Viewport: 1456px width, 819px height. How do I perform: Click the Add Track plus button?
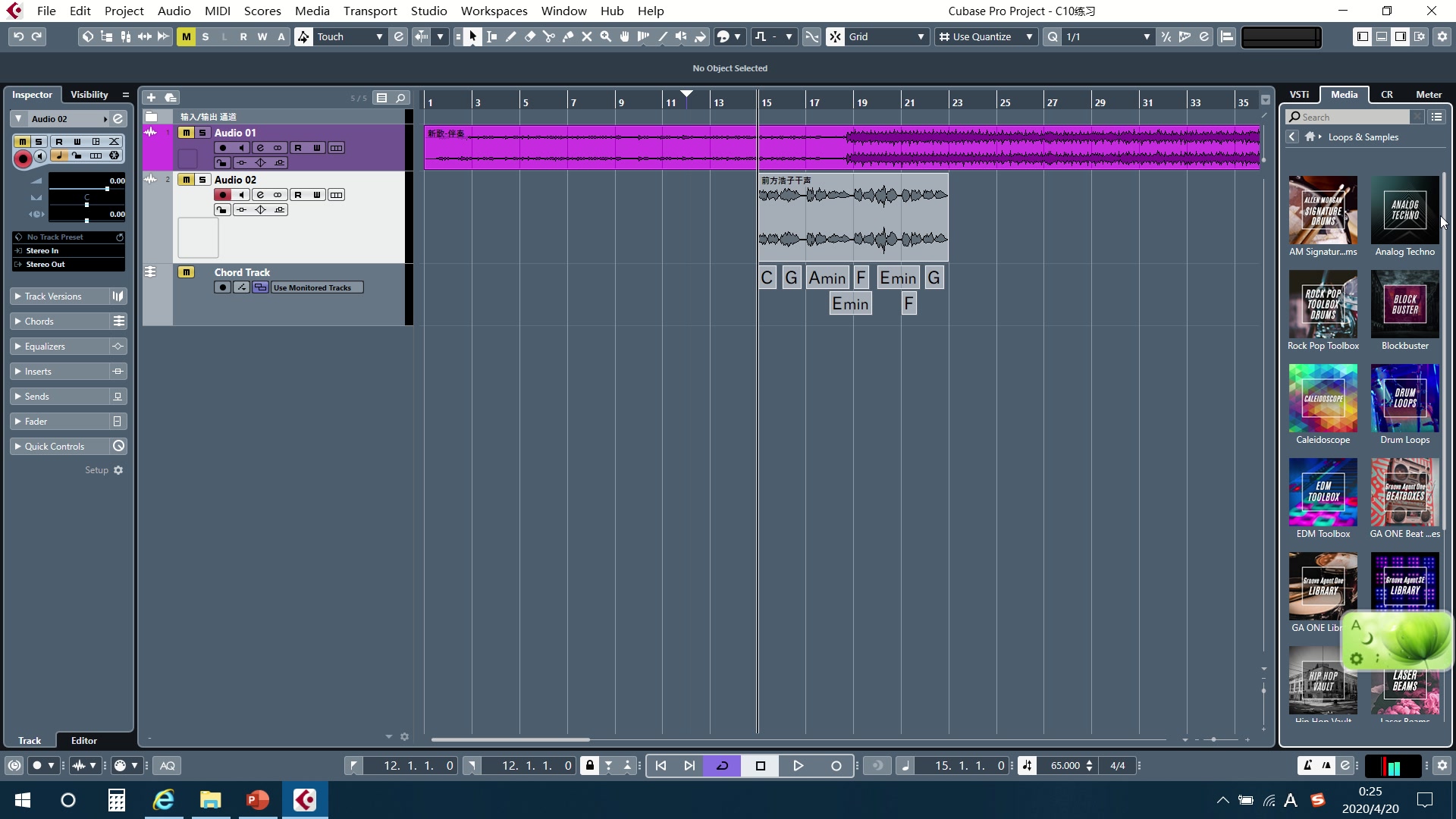(x=151, y=97)
